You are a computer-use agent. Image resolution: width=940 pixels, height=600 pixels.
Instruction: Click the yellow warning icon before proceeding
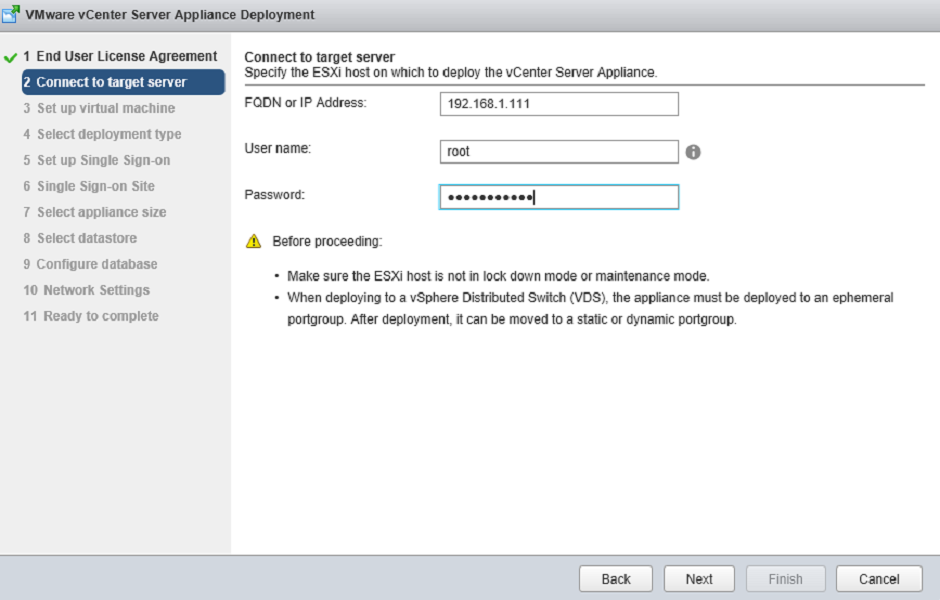(254, 241)
